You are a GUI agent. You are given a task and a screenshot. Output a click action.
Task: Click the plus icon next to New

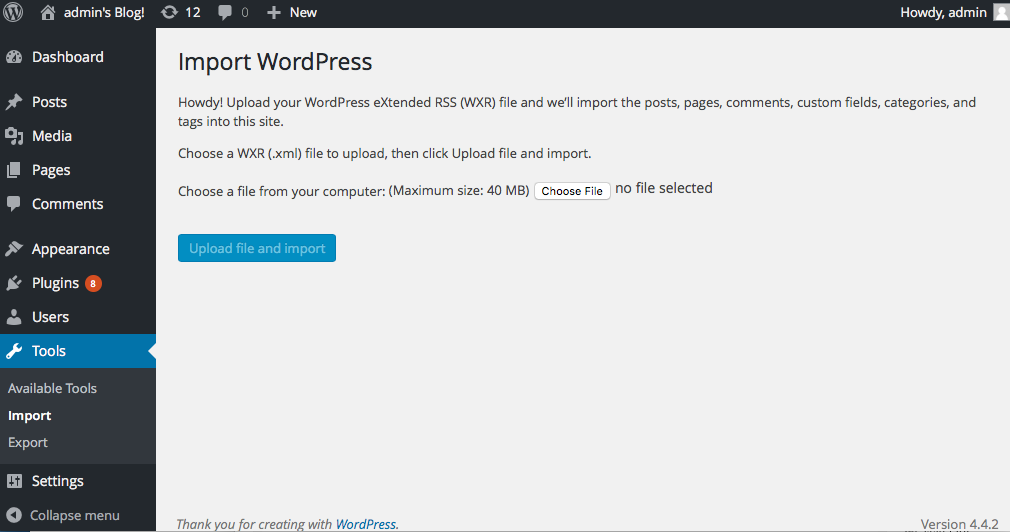(274, 12)
